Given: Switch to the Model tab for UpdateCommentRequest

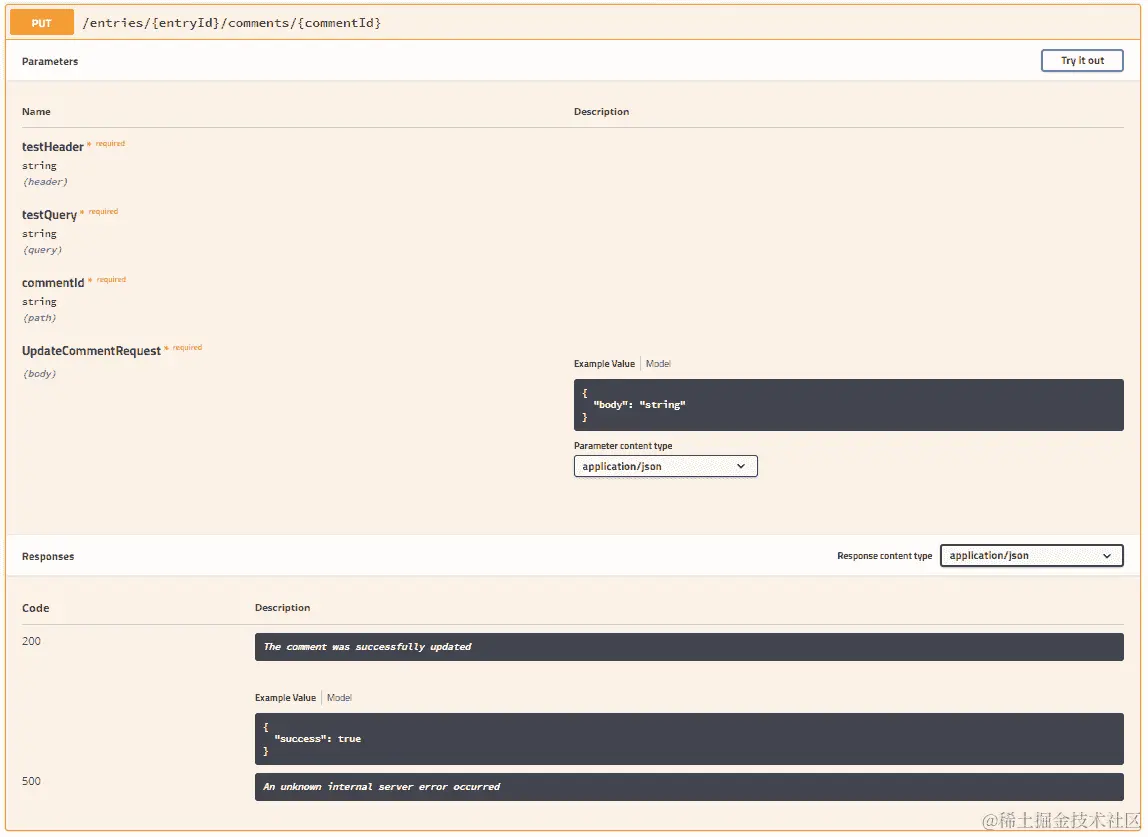Looking at the screenshot, I should (x=658, y=363).
